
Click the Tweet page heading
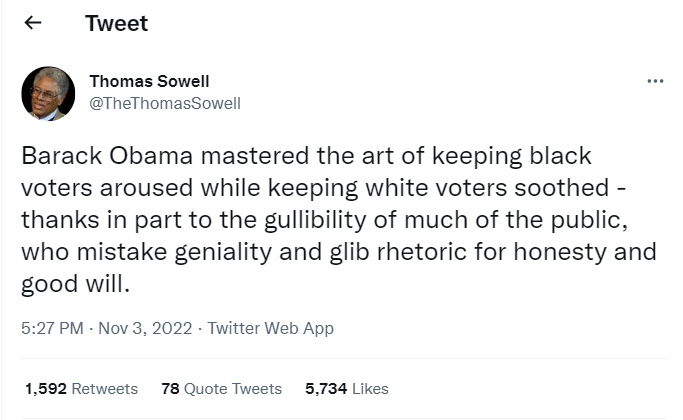click(116, 24)
